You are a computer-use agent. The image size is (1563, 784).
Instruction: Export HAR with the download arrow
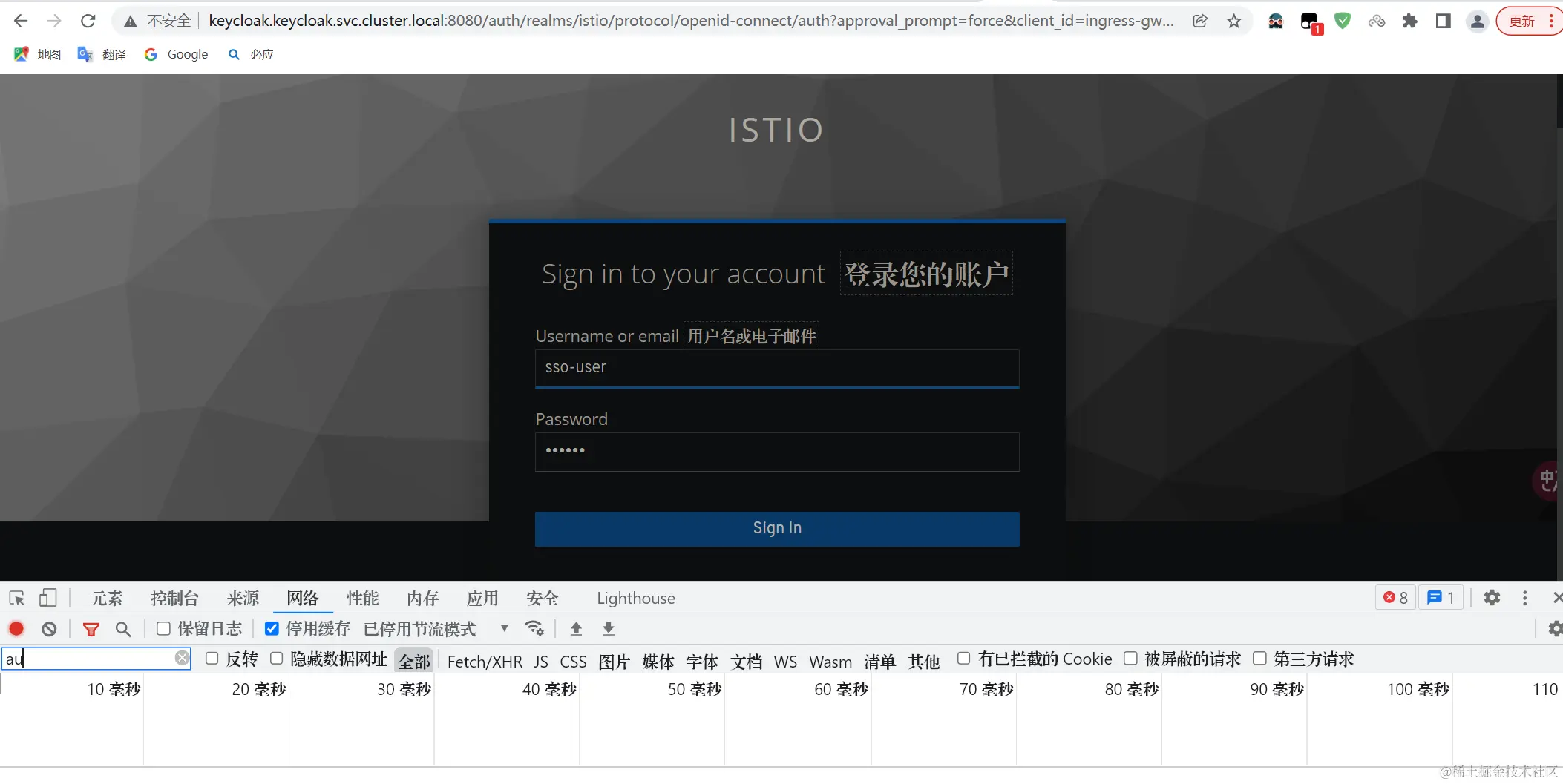[x=609, y=629]
